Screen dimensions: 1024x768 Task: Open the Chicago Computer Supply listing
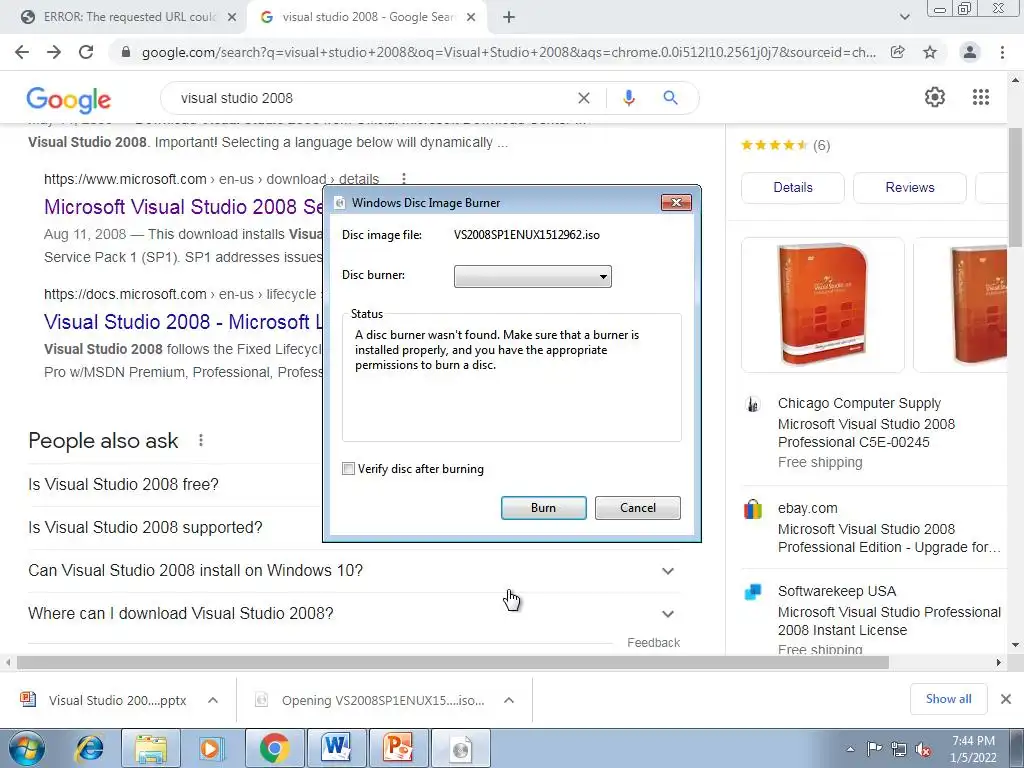(x=874, y=432)
